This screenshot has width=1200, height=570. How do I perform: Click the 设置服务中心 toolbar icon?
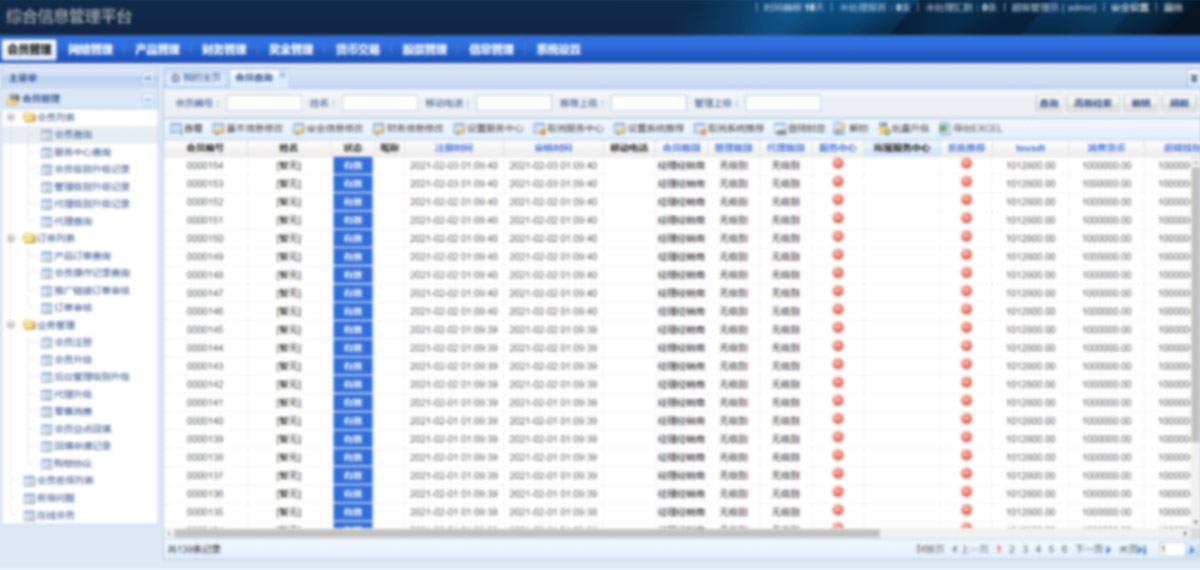coord(458,129)
